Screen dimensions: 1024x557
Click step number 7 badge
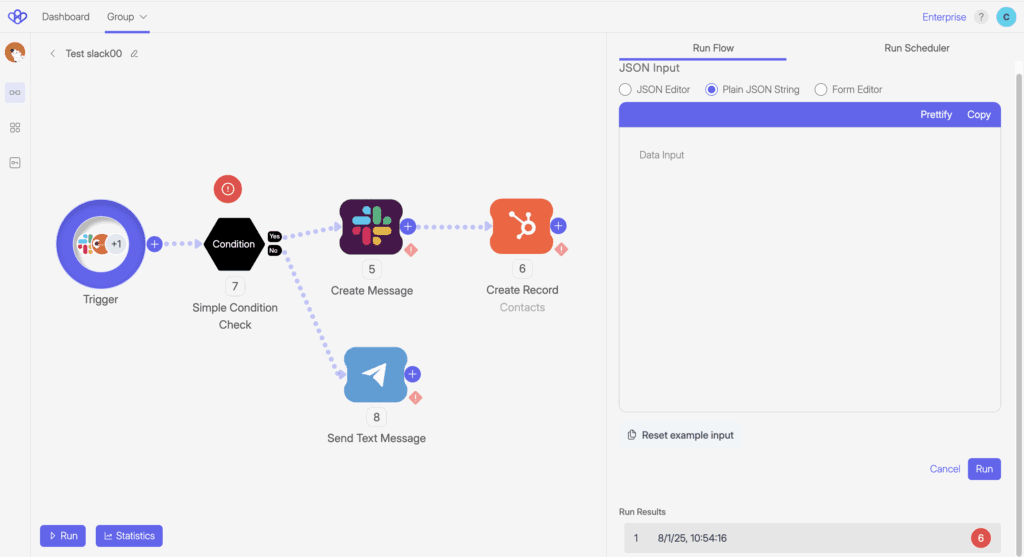tap(234, 286)
